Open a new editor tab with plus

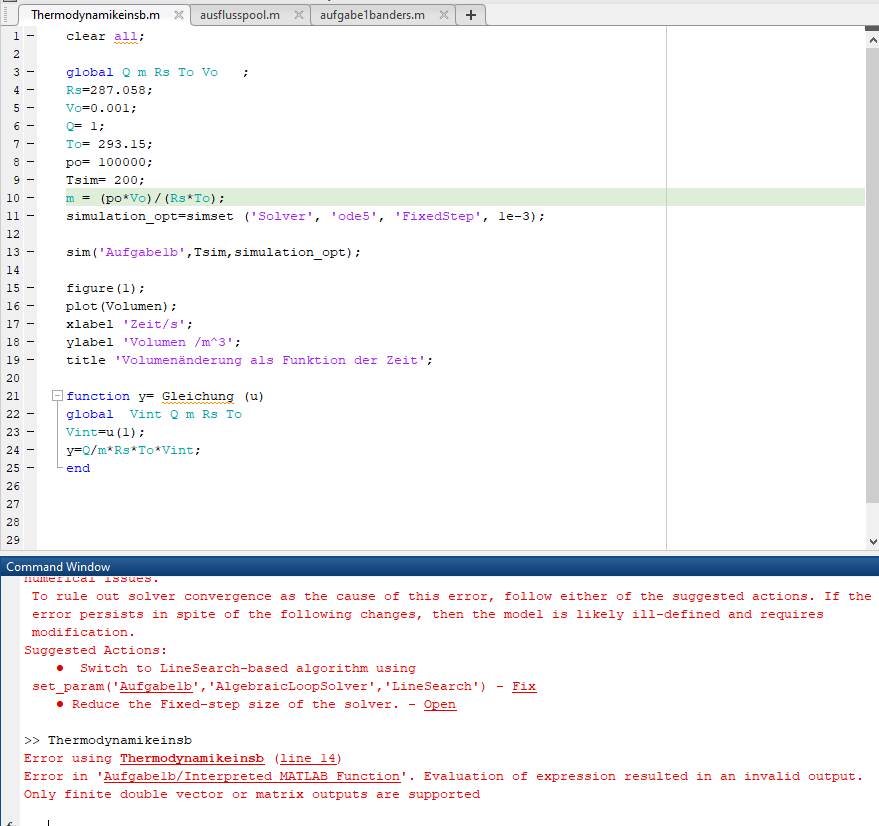coord(471,15)
